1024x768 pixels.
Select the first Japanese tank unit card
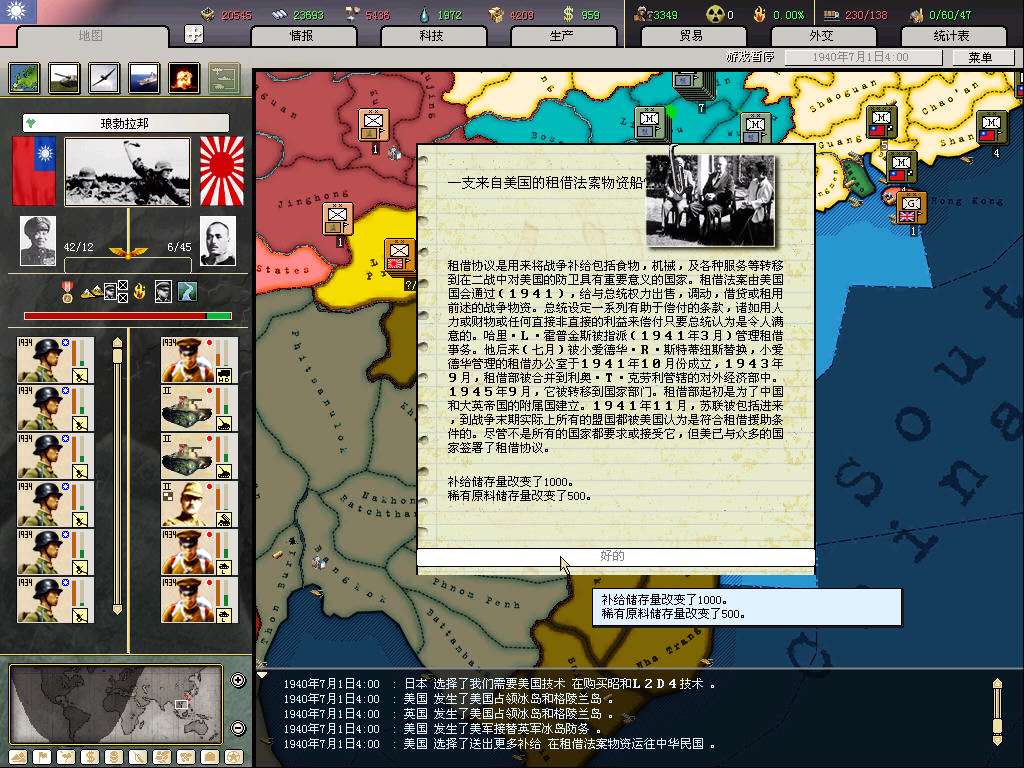(x=200, y=408)
